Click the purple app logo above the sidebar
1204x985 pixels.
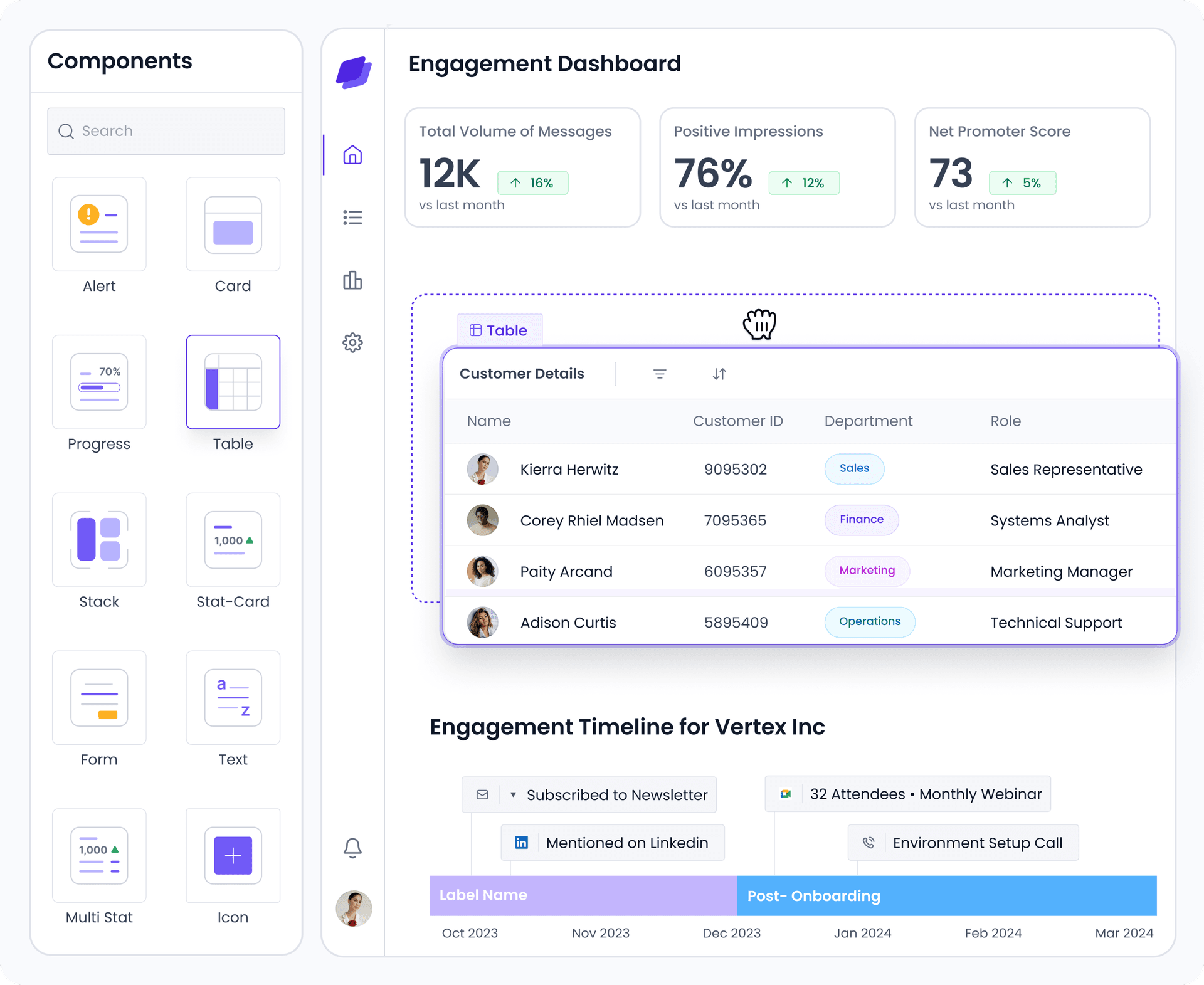[355, 73]
